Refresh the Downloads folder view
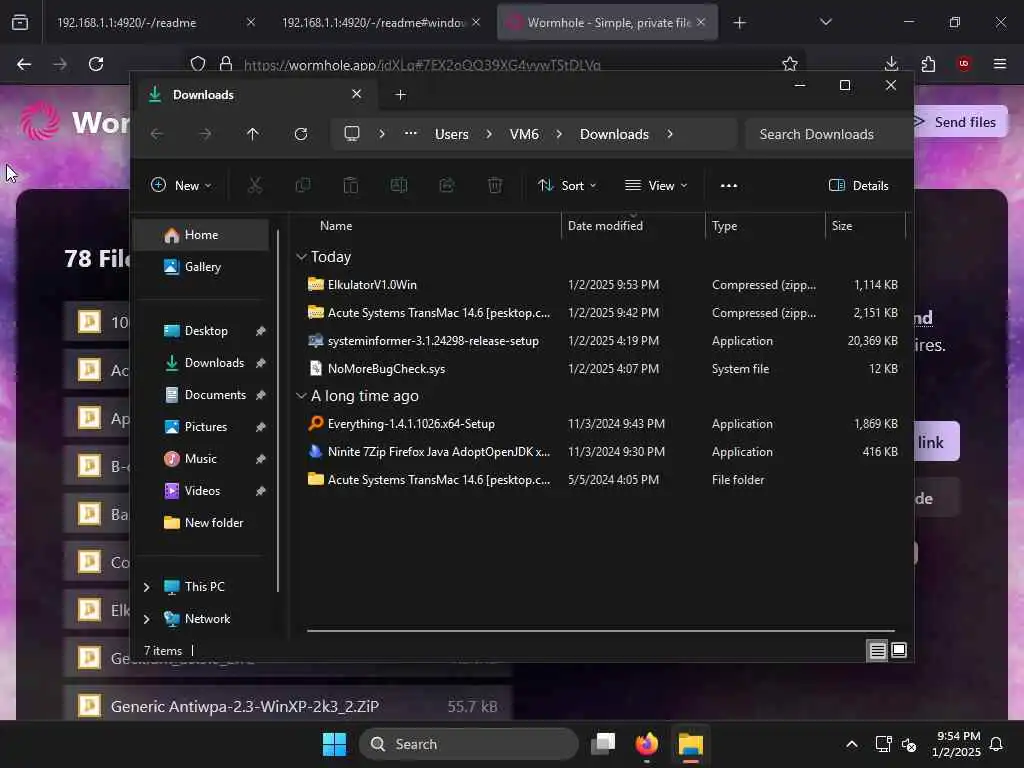This screenshot has width=1024, height=768. pyautogui.click(x=301, y=134)
